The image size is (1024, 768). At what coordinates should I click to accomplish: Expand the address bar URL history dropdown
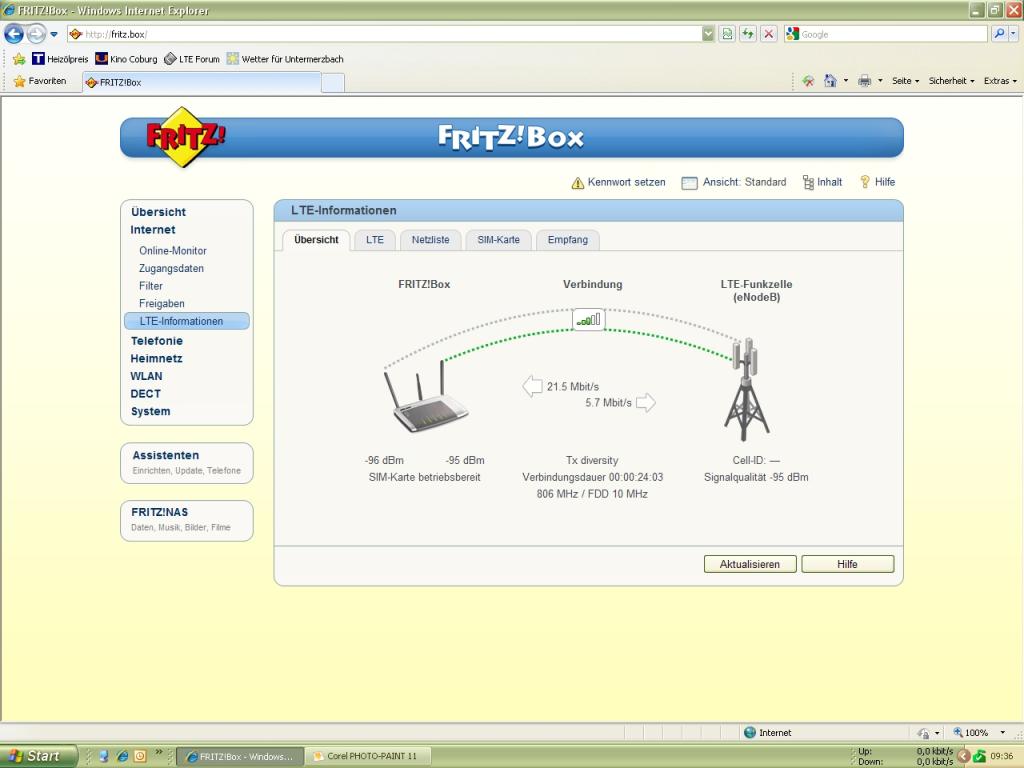click(x=709, y=34)
